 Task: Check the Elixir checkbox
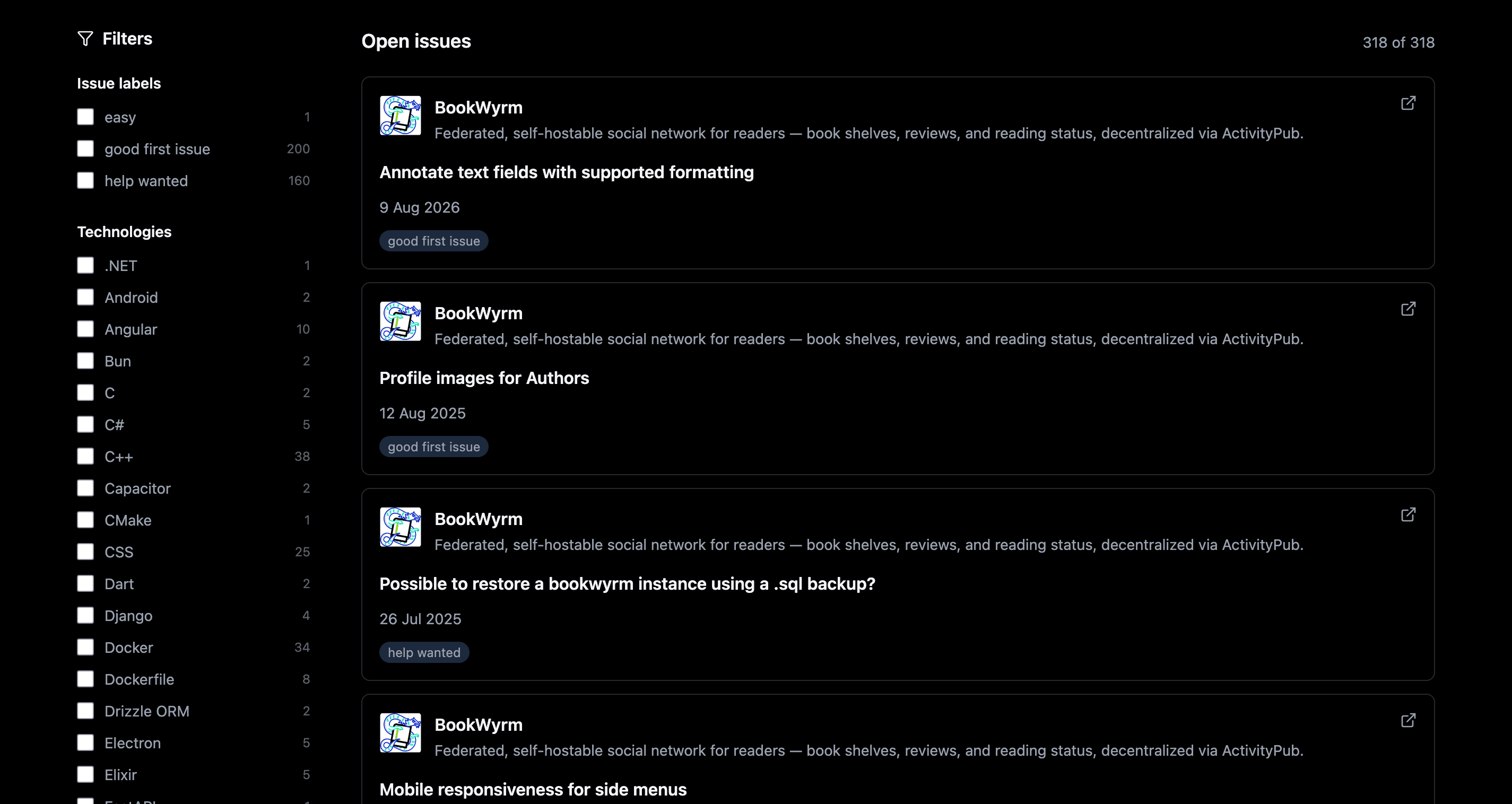point(86,774)
